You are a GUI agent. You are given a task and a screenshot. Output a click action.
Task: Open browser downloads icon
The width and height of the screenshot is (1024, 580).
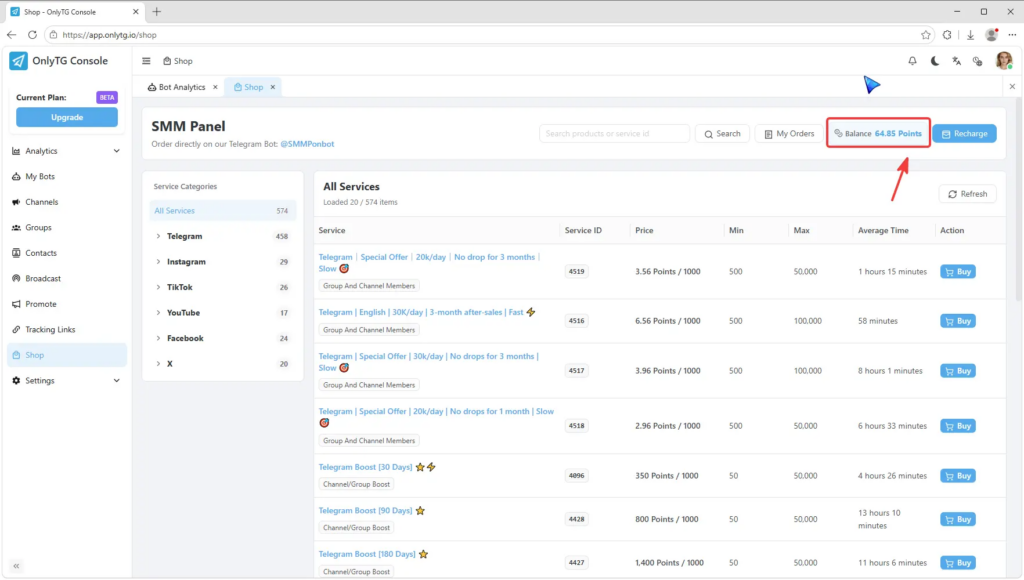970,35
